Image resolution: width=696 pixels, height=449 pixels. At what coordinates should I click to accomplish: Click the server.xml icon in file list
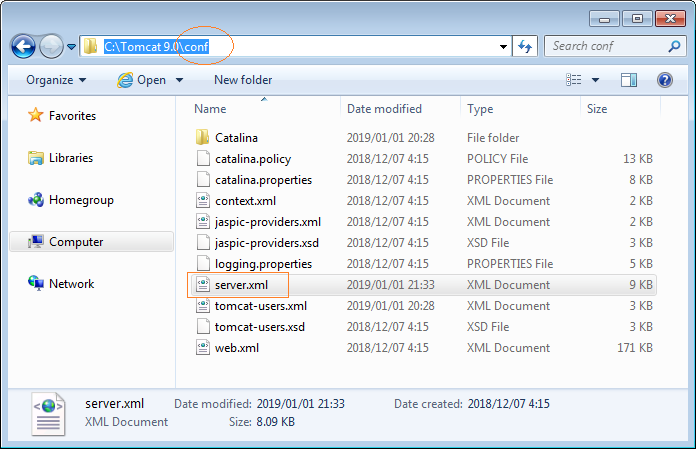coord(203,284)
